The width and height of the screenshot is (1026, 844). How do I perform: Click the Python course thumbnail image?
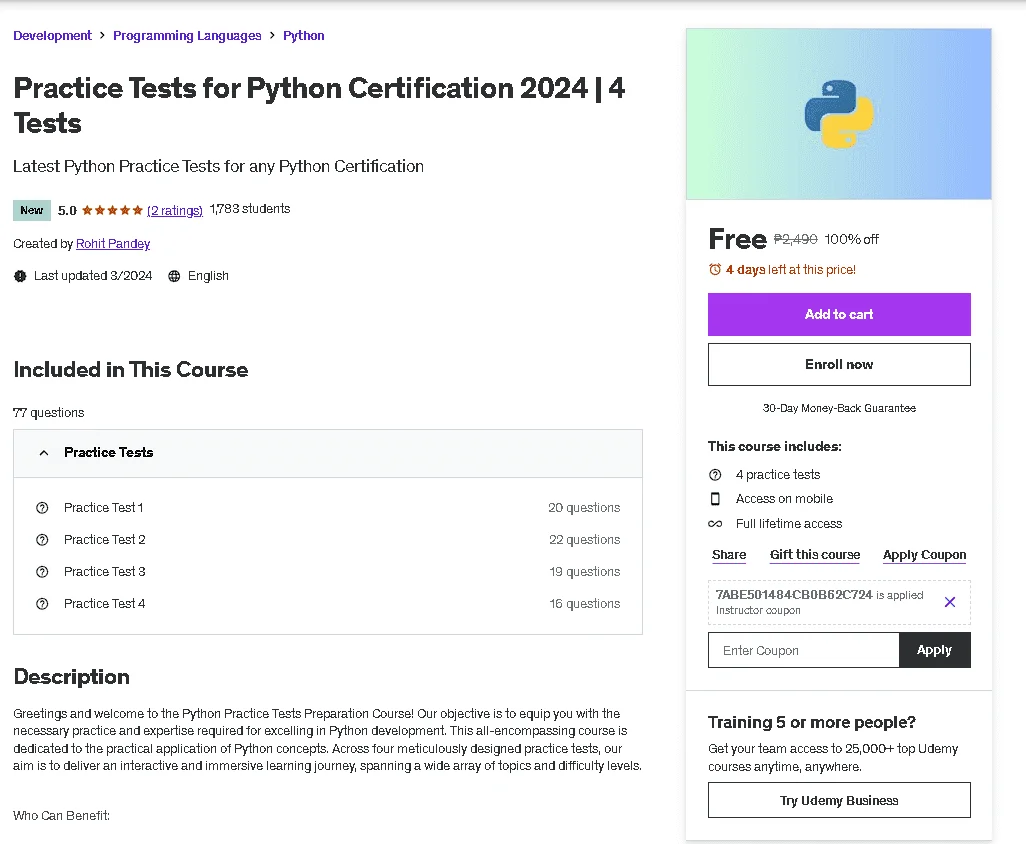point(839,114)
